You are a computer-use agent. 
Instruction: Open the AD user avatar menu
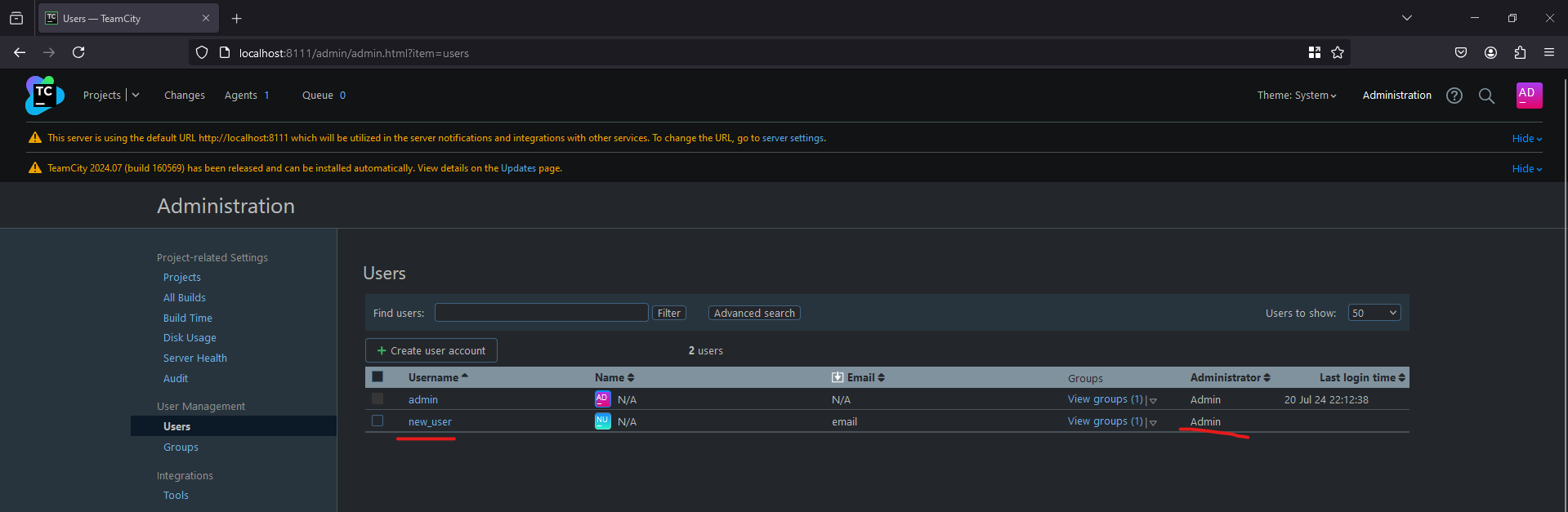[x=1529, y=96]
